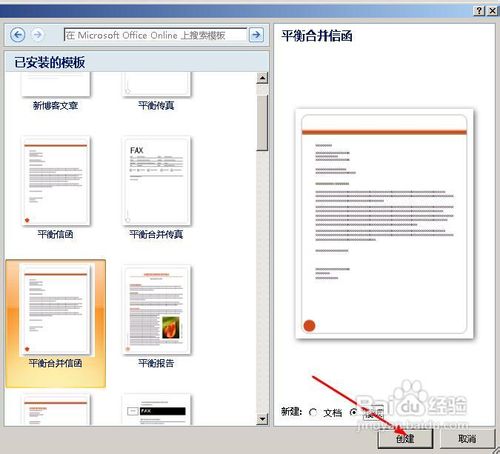Click the 平衡合并信函 preview page
This screenshot has width=500, height=454.
click(384, 223)
